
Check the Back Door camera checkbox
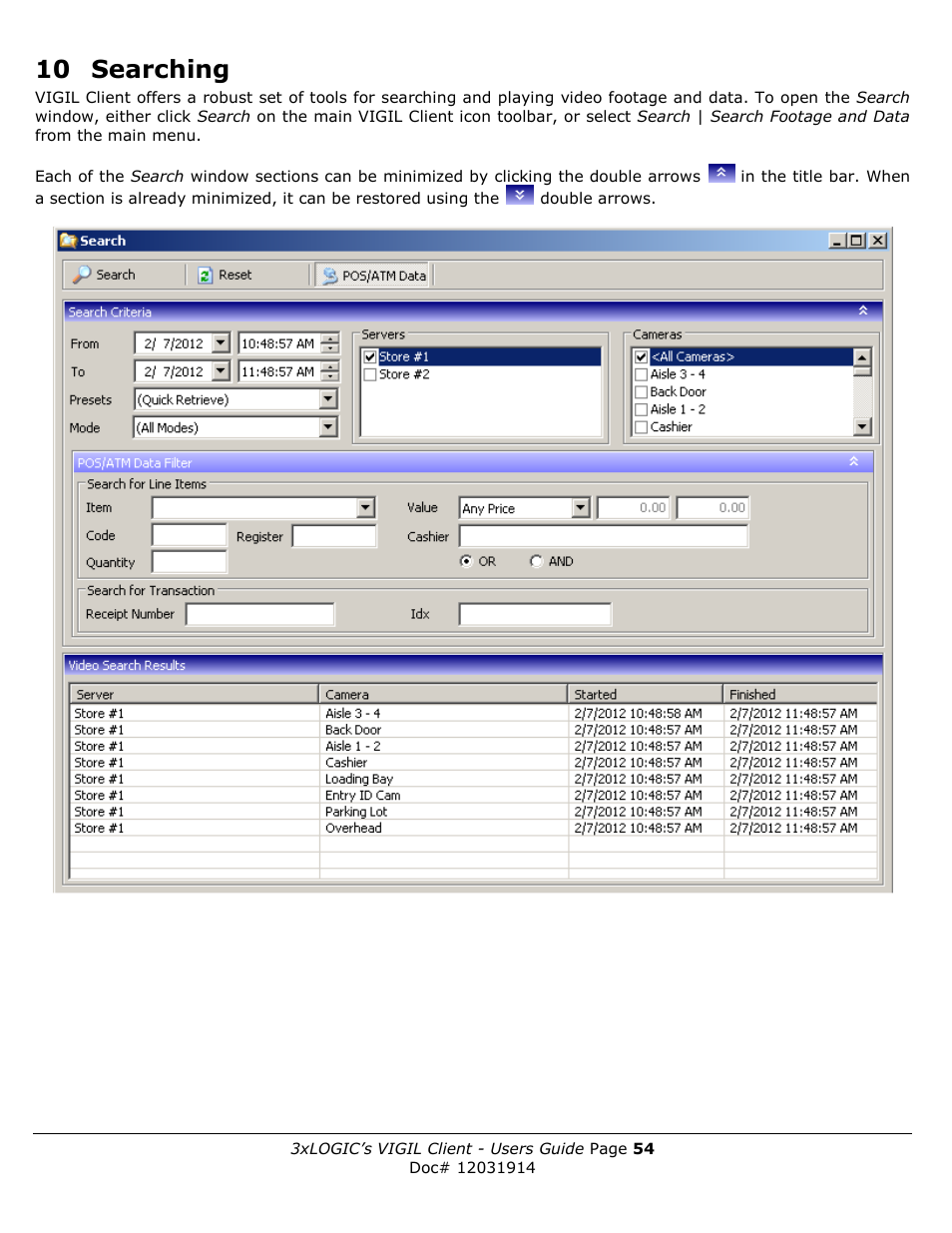tap(642, 392)
